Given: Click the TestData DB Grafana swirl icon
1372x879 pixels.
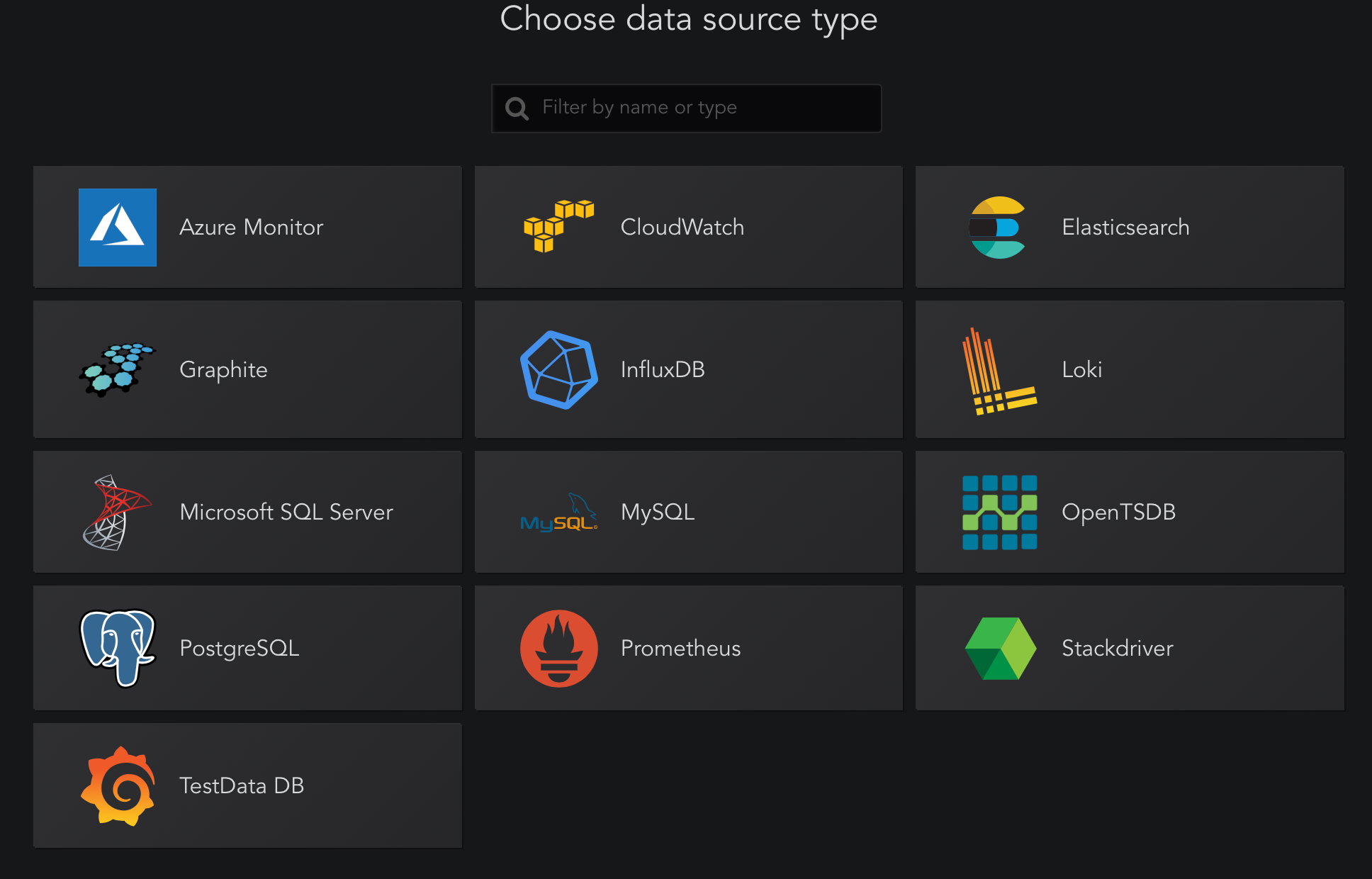Looking at the screenshot, I should click(118, 785).
